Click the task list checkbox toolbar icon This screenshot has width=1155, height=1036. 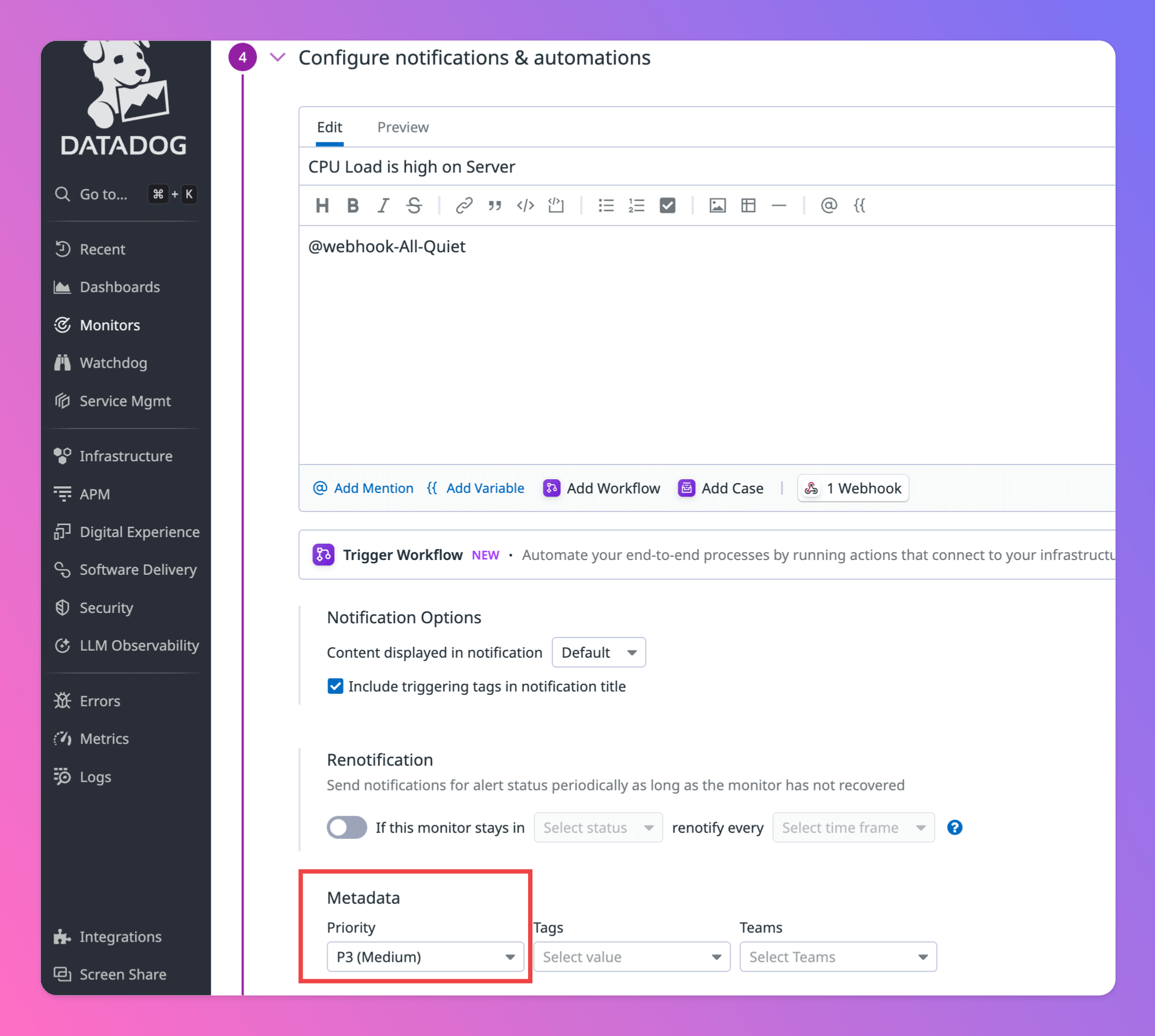pyautogui.click(x=667, y=205)
